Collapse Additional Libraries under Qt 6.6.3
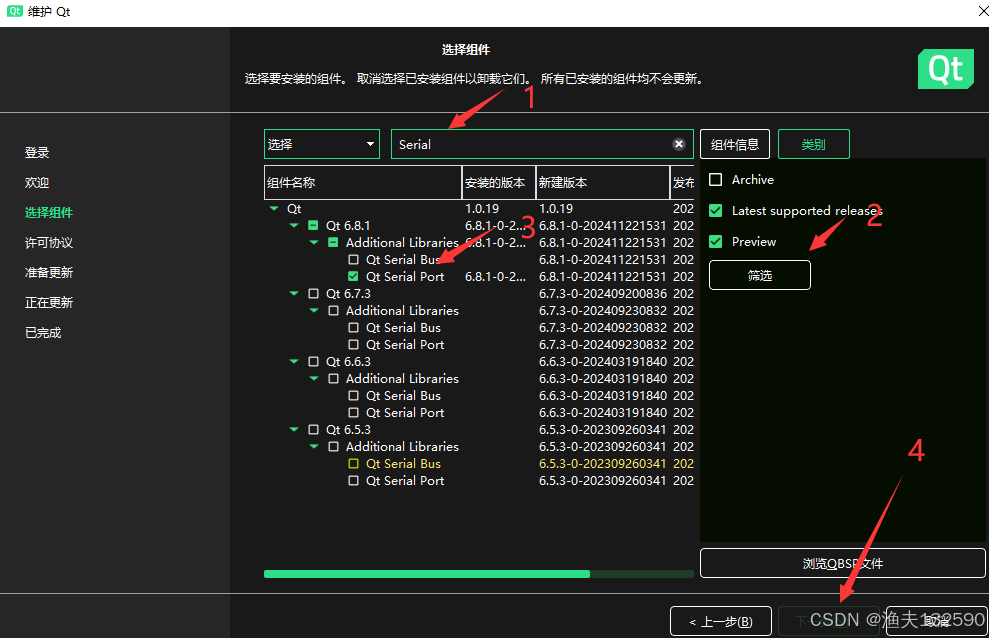This screenshot has height=638, width=989. [314, 378]
